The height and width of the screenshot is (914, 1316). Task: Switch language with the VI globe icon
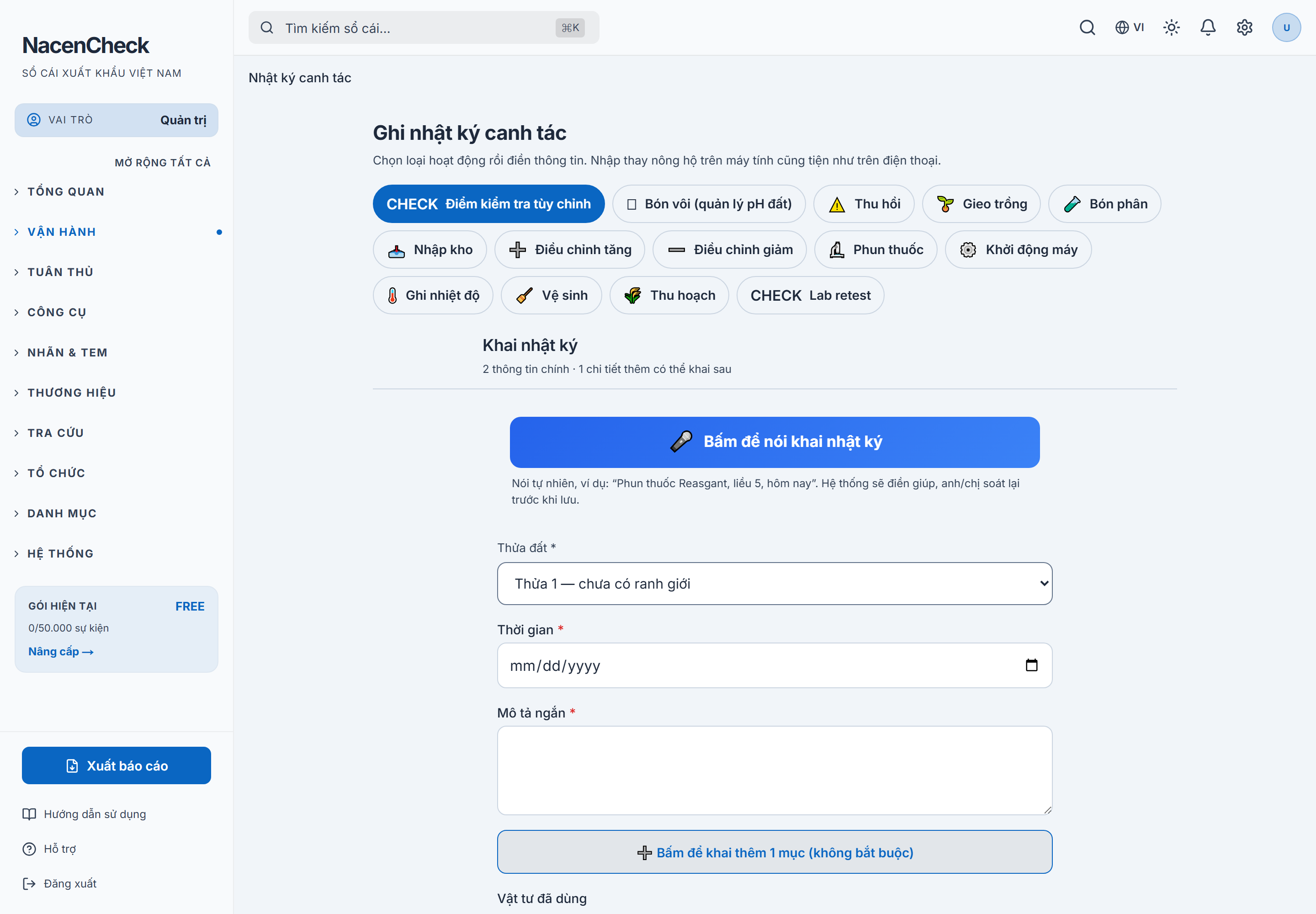coord(1129,27)
